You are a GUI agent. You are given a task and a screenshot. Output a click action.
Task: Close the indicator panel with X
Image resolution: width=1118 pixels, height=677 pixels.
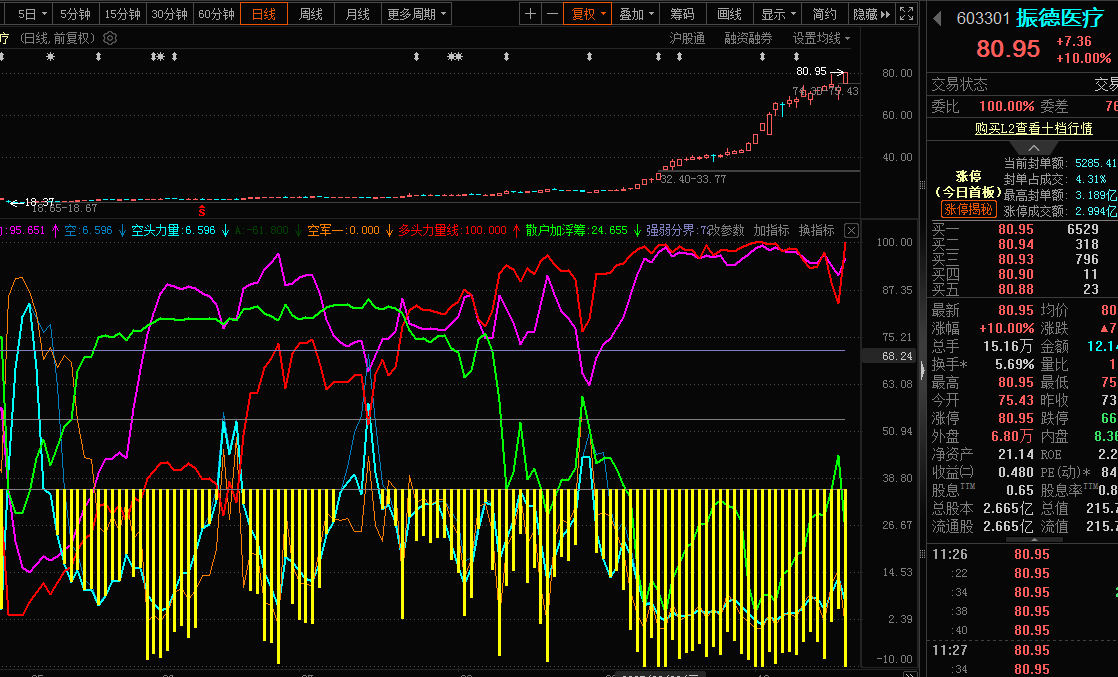click(x=851, y=230)
